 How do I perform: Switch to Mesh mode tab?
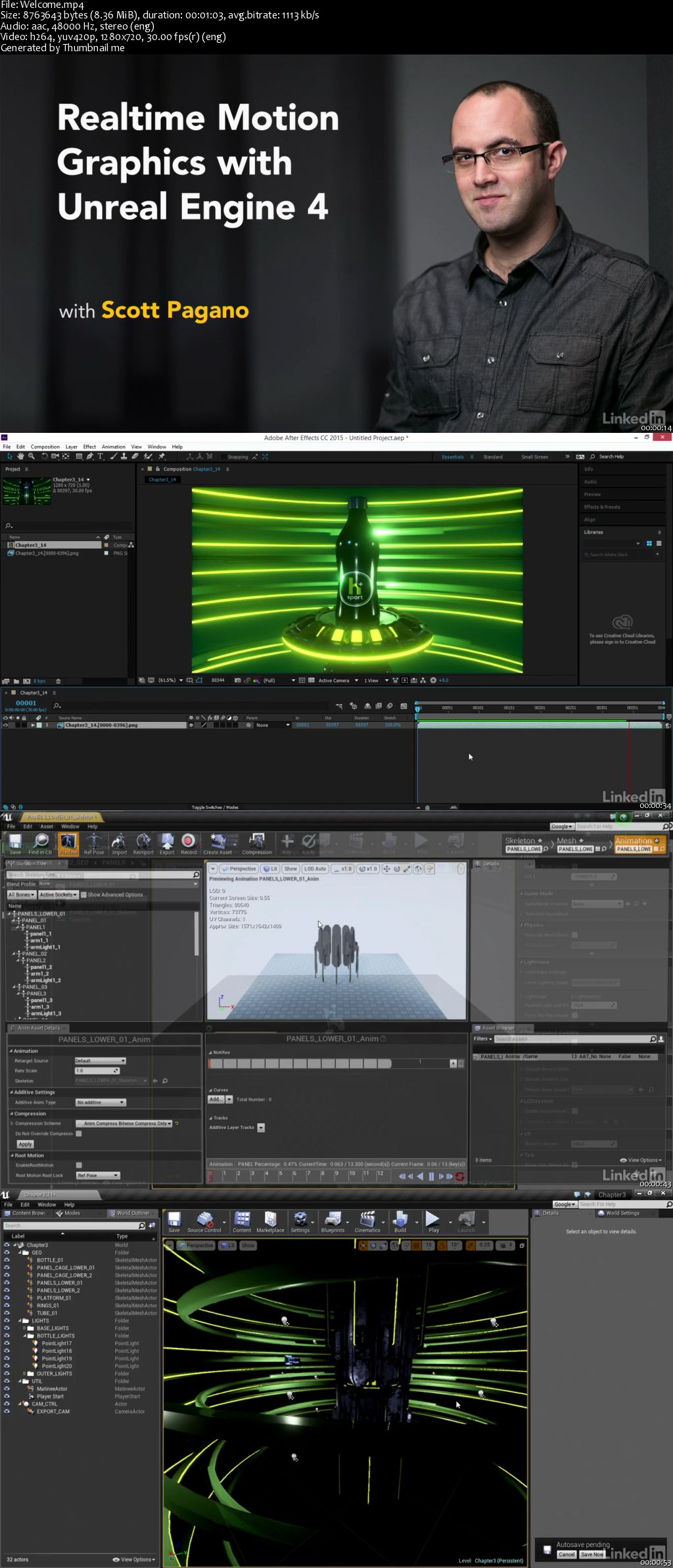[582, 844]
